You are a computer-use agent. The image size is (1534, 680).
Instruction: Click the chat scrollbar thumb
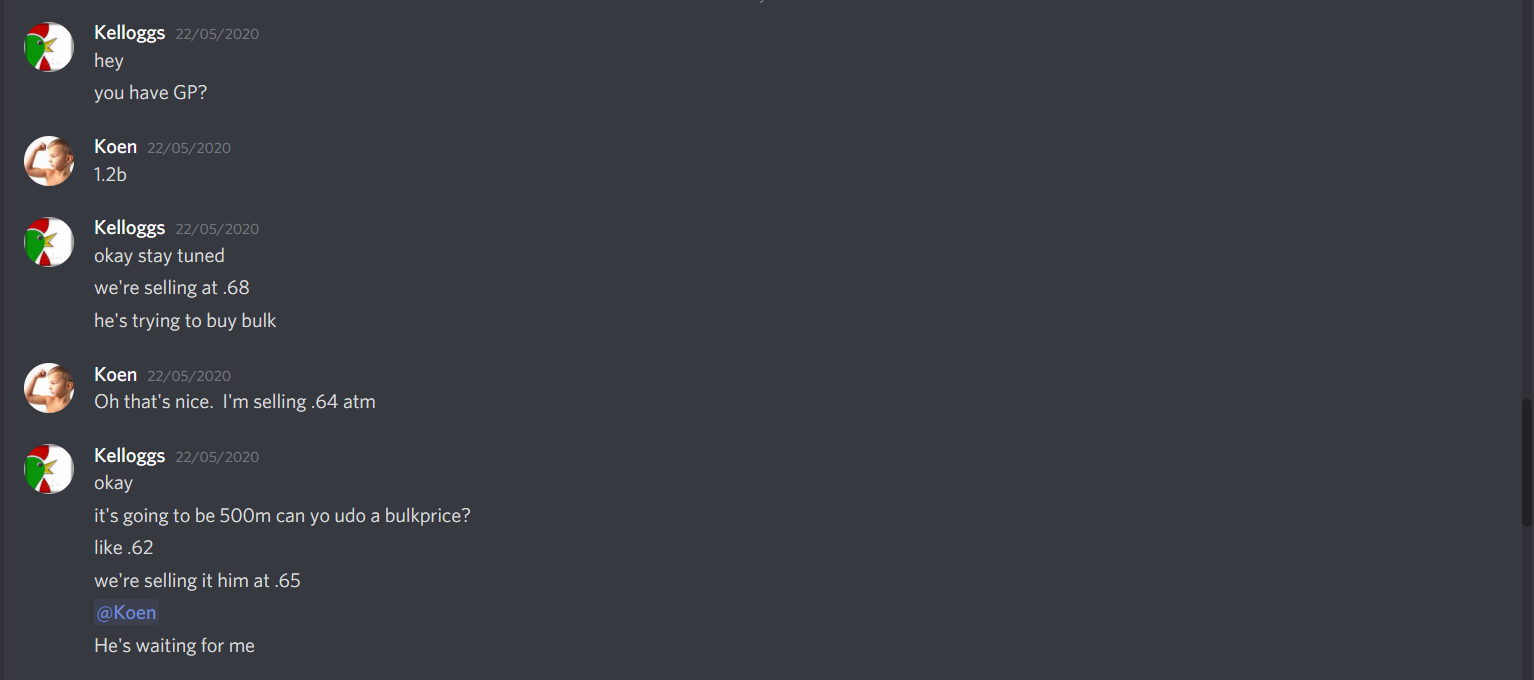[x=1526, y=463]
